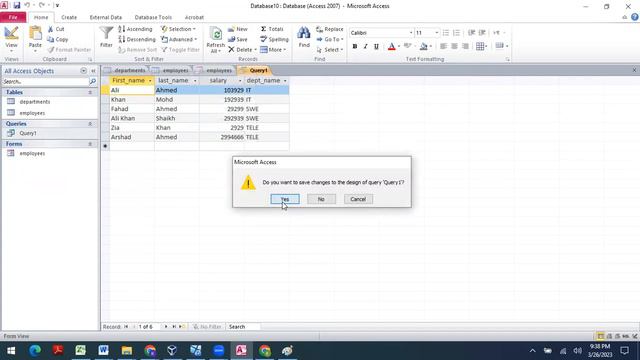Click in the navigation pane Search box
The image size is (640, 360).
pyautogui.click(x=45, y=82)
